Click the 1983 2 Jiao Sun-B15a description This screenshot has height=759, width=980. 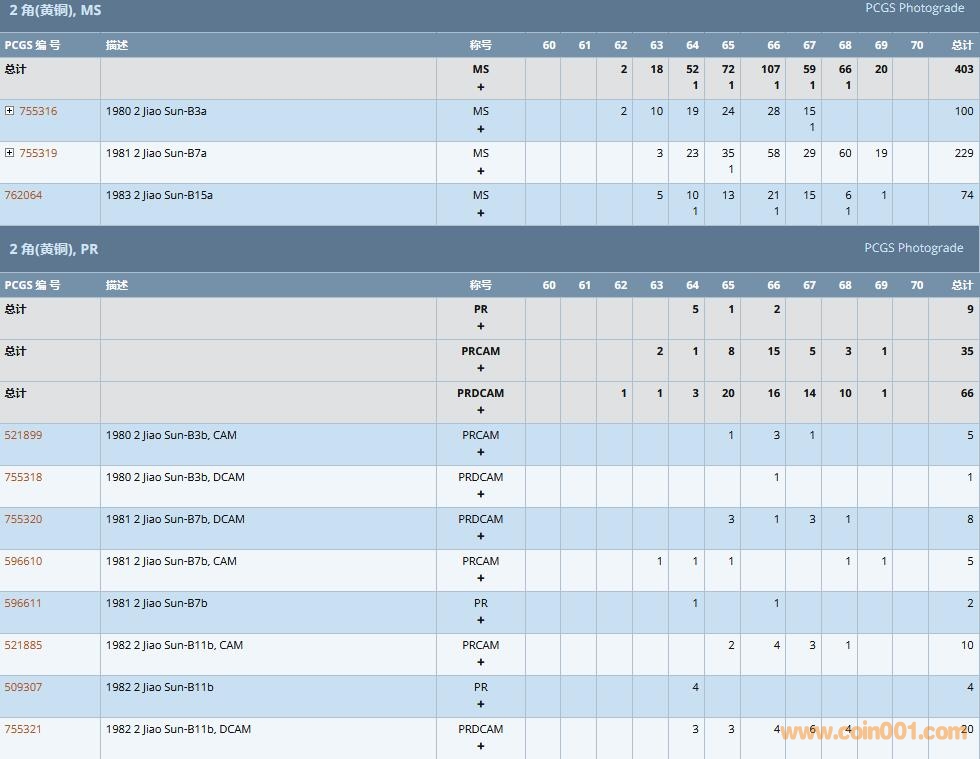[x=159, y=195]
